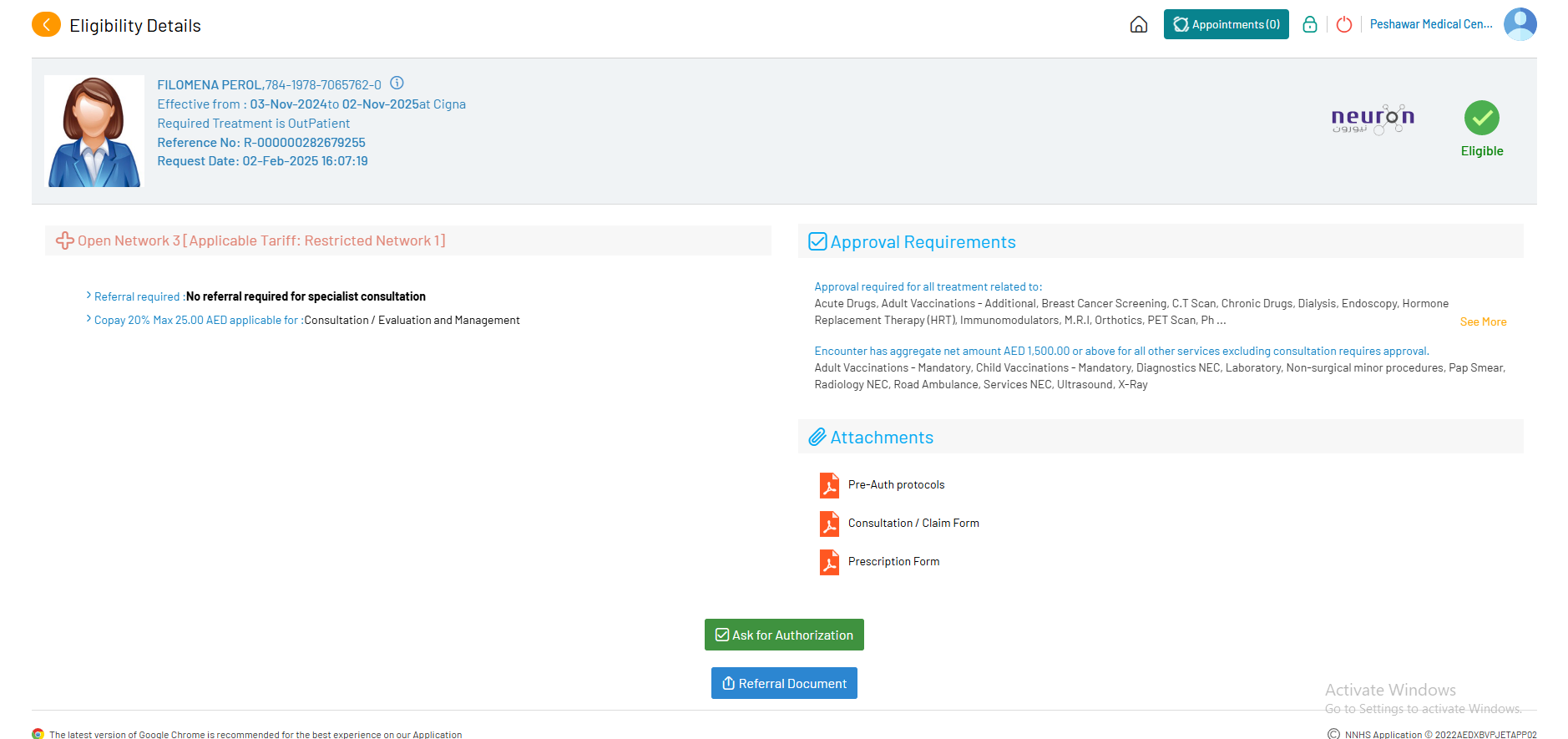This screenshot has height=739, width=1568.
Task: Open the Consultation / Claim Form link
Action: (x=913, y=523)
